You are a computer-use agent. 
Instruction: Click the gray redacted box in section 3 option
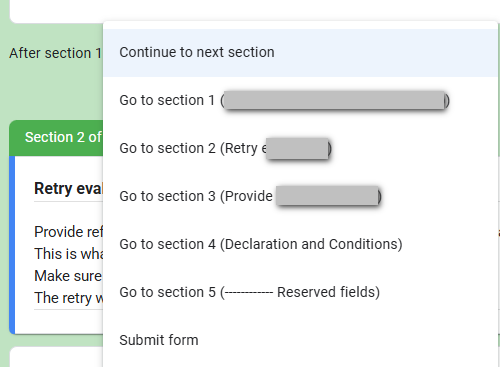[x=327, y=196]
